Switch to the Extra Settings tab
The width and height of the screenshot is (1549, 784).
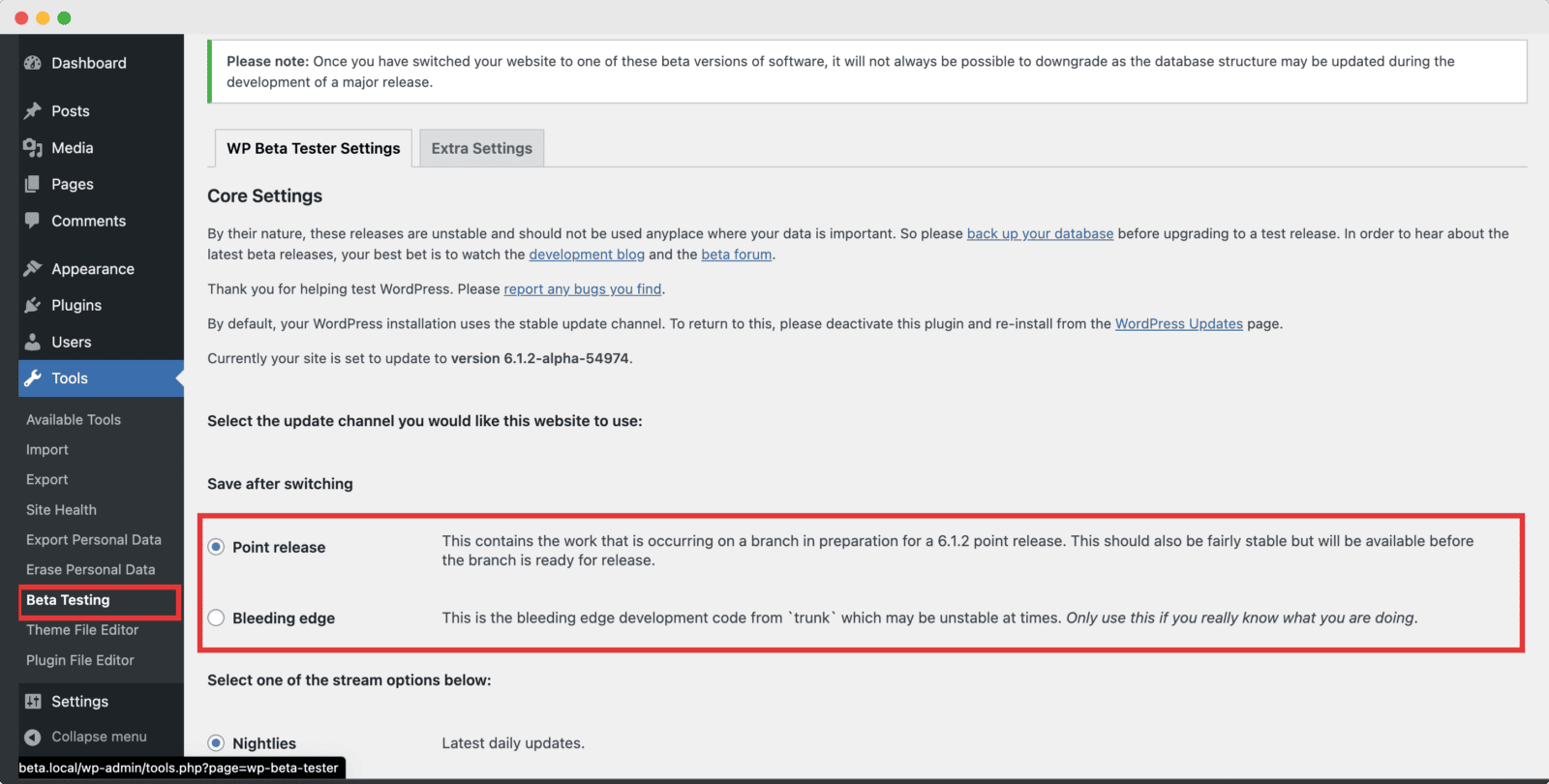pyautogui.click(x=482, y=148)
